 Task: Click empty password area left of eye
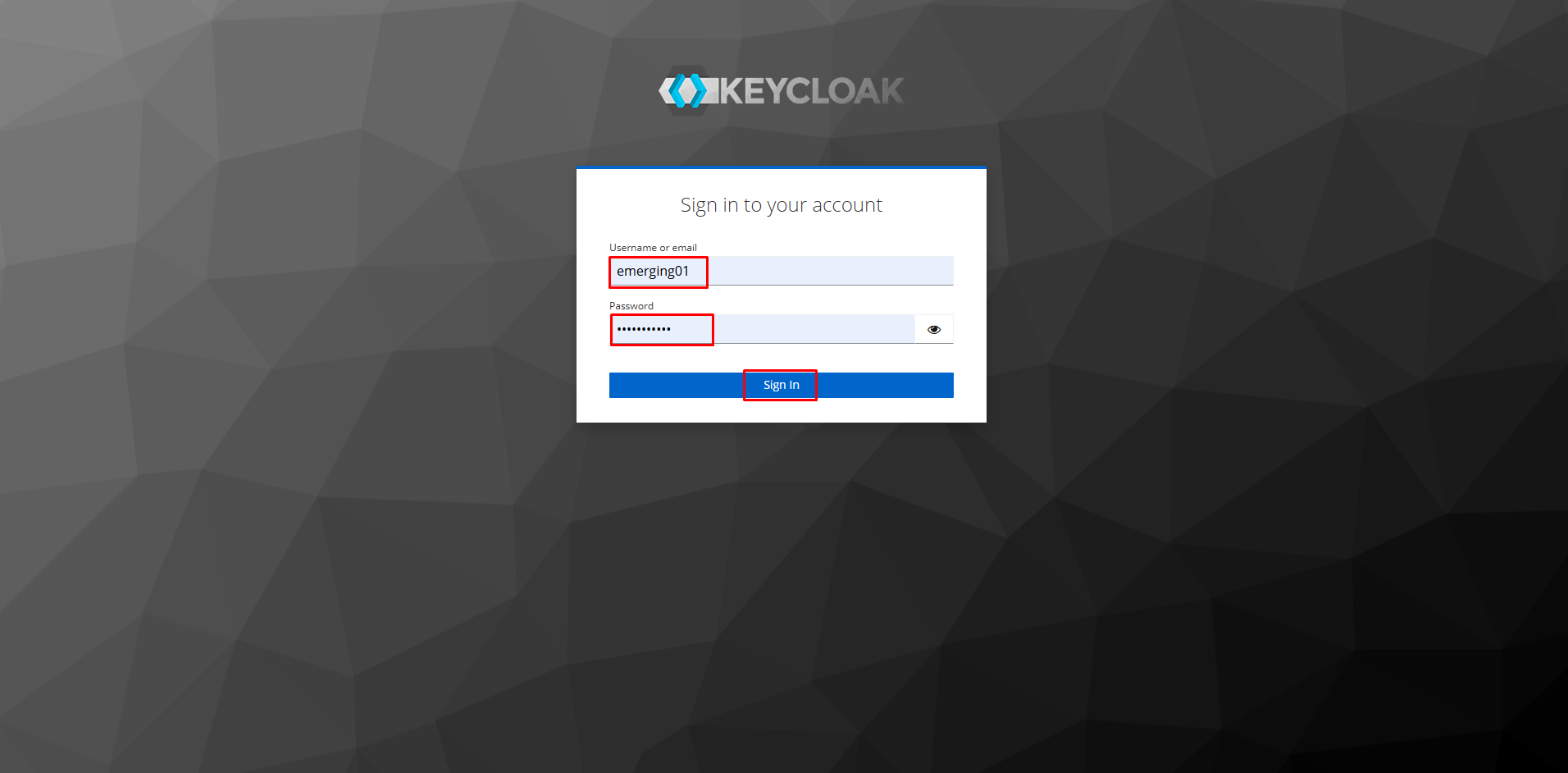click(814, 329)
